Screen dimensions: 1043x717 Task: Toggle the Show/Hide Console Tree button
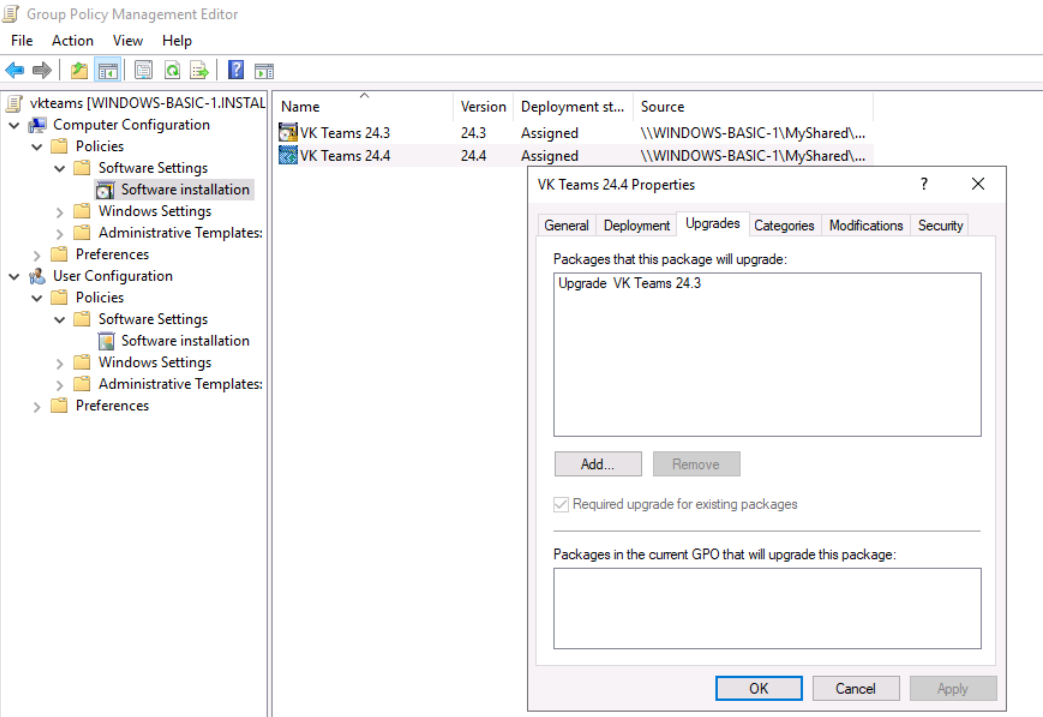(x=108, y=70)
